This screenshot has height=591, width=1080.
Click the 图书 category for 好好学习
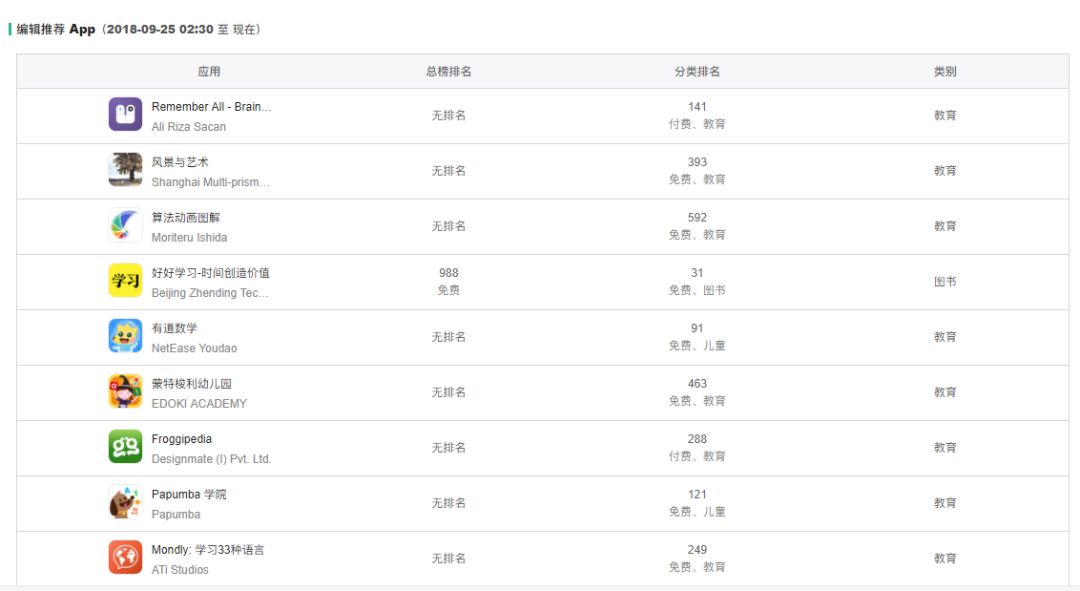click(945, 282)
